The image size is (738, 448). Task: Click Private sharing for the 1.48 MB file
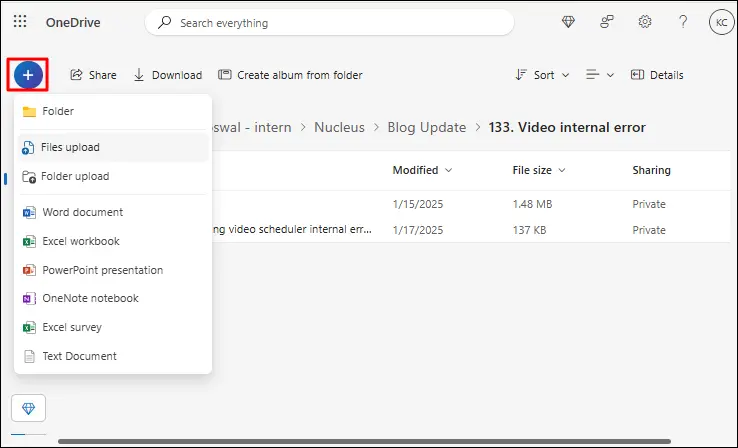coord(649,204)
